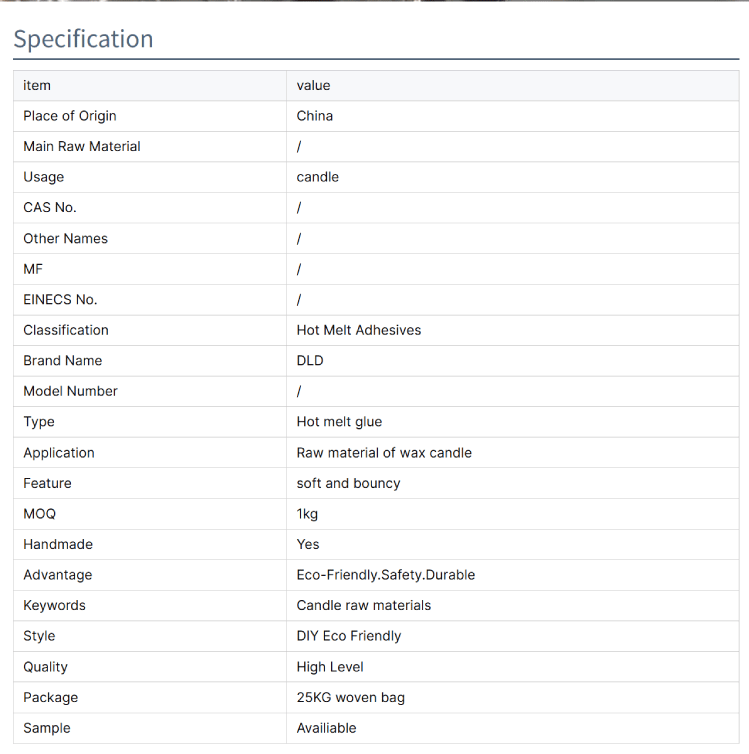Select the '1kg' MOQ value
This screenshot has height=754, width=749.
pos(308,514)
